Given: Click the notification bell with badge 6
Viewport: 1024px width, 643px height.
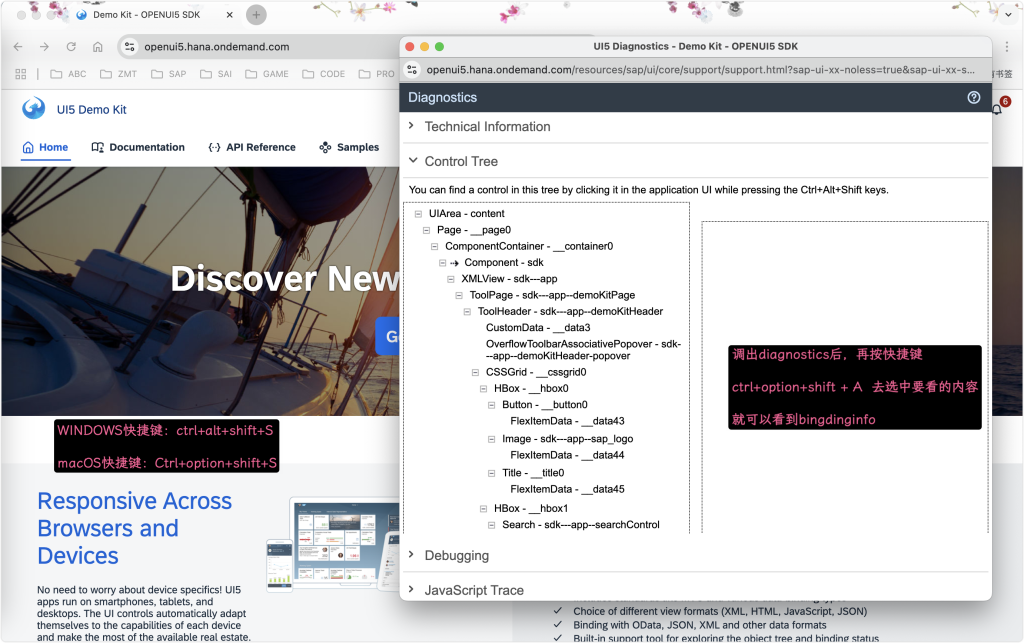Looking at the screenshot, I should tap(996, 109).
